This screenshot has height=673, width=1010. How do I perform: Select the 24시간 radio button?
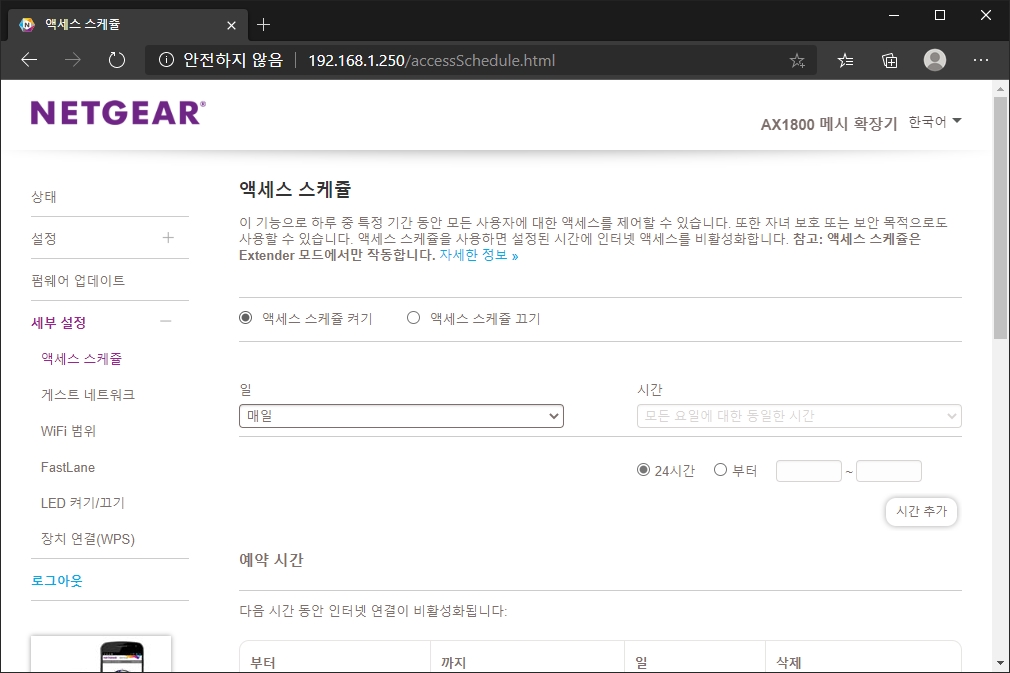[643, 470]
